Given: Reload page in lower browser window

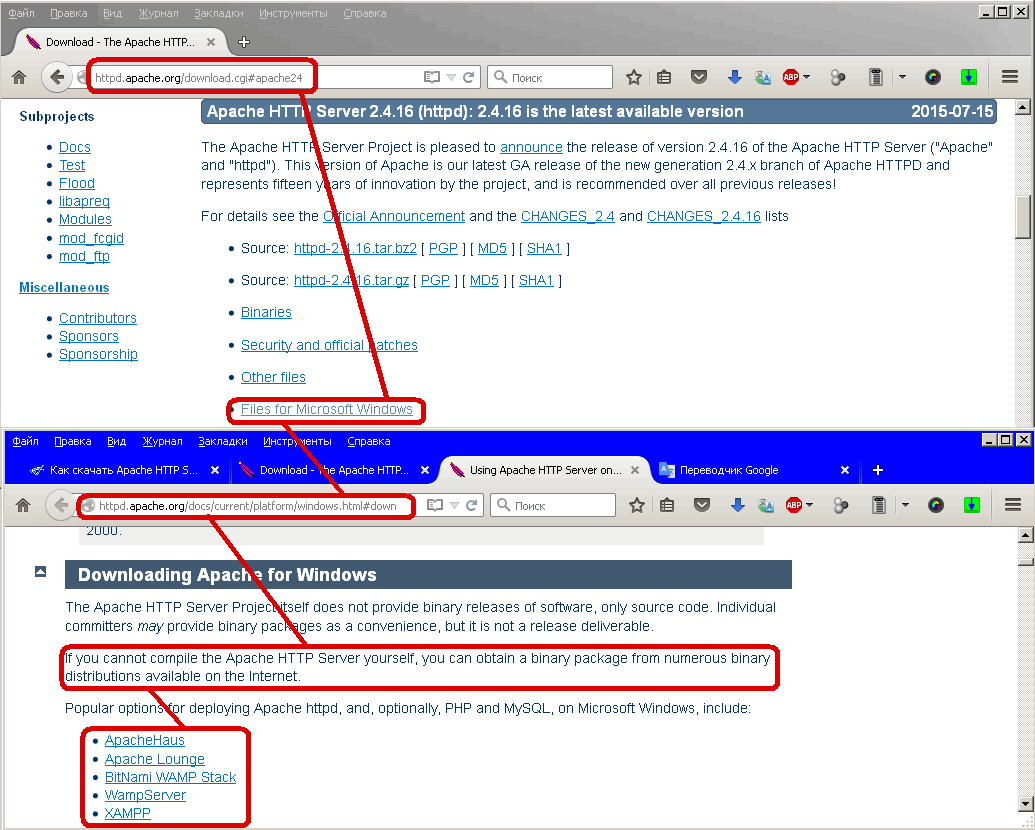Looking at the screenshot, I should (x=471, y=505).
